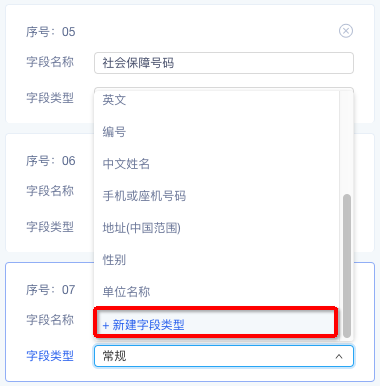Click the 字段类型 label in card 06
The width and height of the screenshot is (380, 386).
[50, 227]
